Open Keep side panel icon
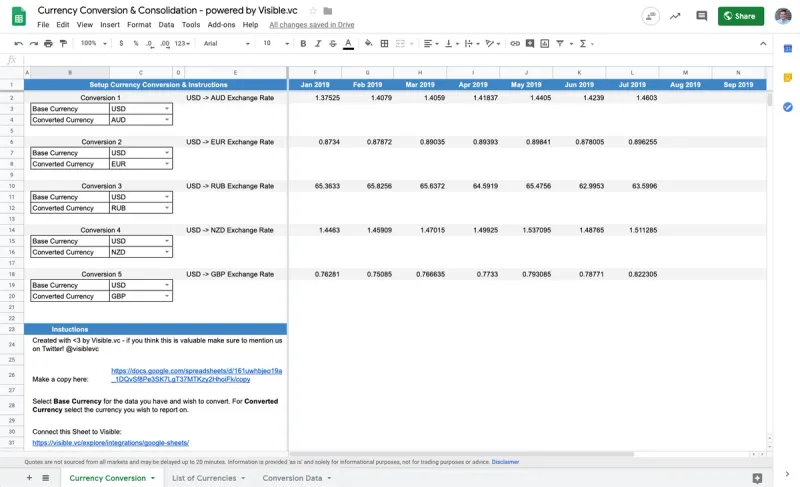Viewport: 800px width, 487px height. pos(788,78)
